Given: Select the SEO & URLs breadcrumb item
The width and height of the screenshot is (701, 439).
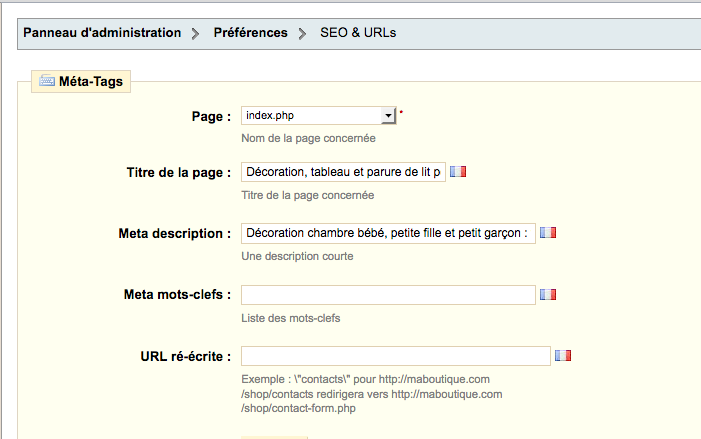Looking at the screenshot, I should [358, 33].
